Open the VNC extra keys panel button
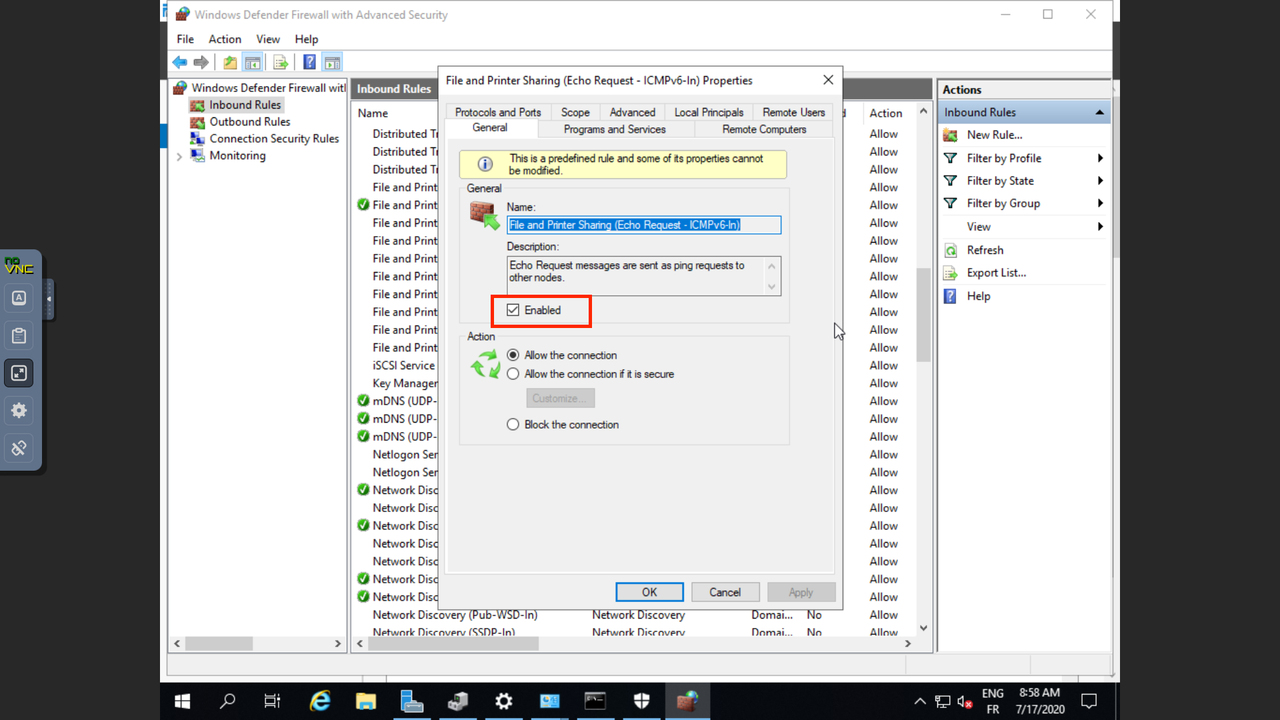The height and width of the screenshot is (720, 1280). pyautogui.click(x=18, y=298)
